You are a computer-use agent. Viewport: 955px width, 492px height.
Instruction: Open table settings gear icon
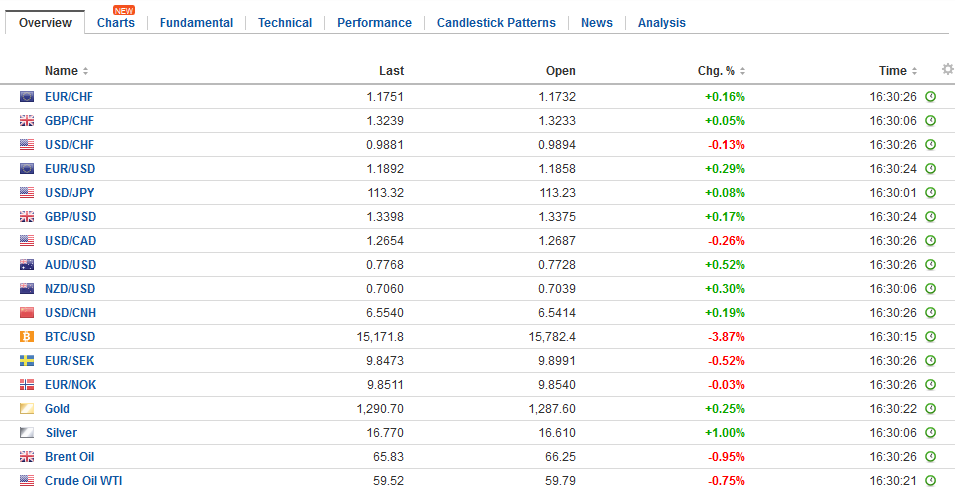click(947, 70)
